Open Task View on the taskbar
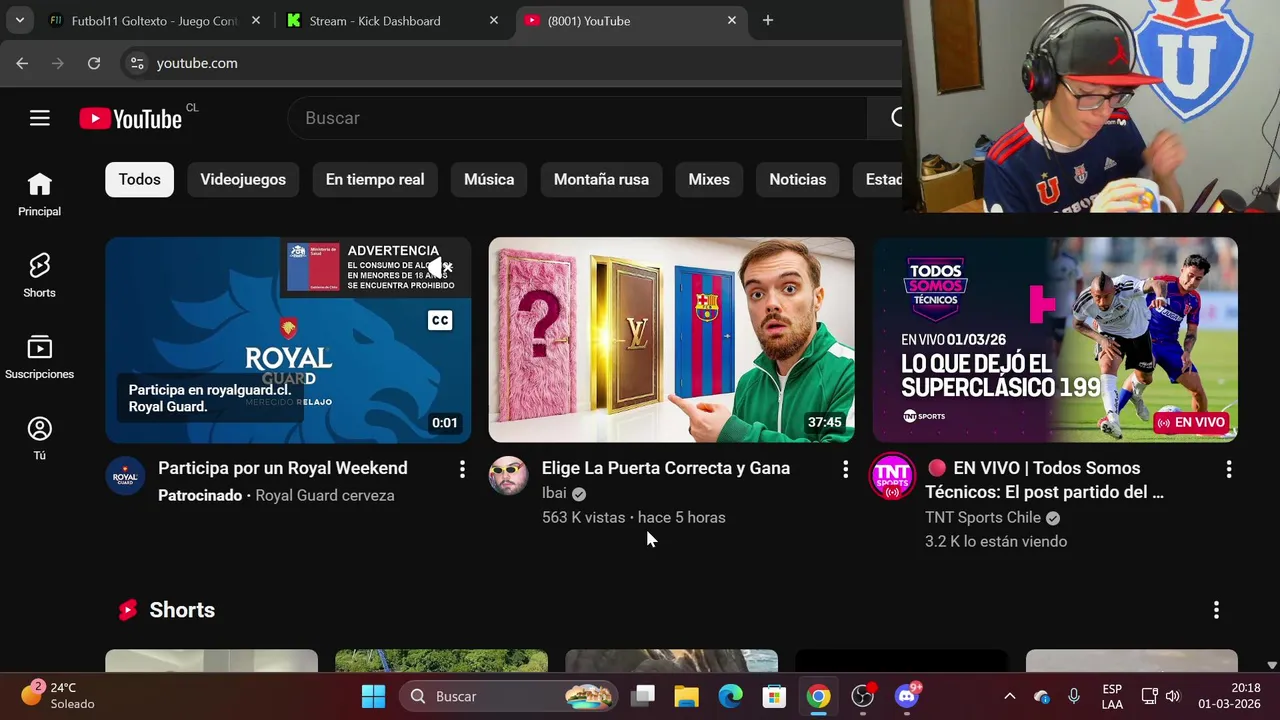 [x=643, y=696]
